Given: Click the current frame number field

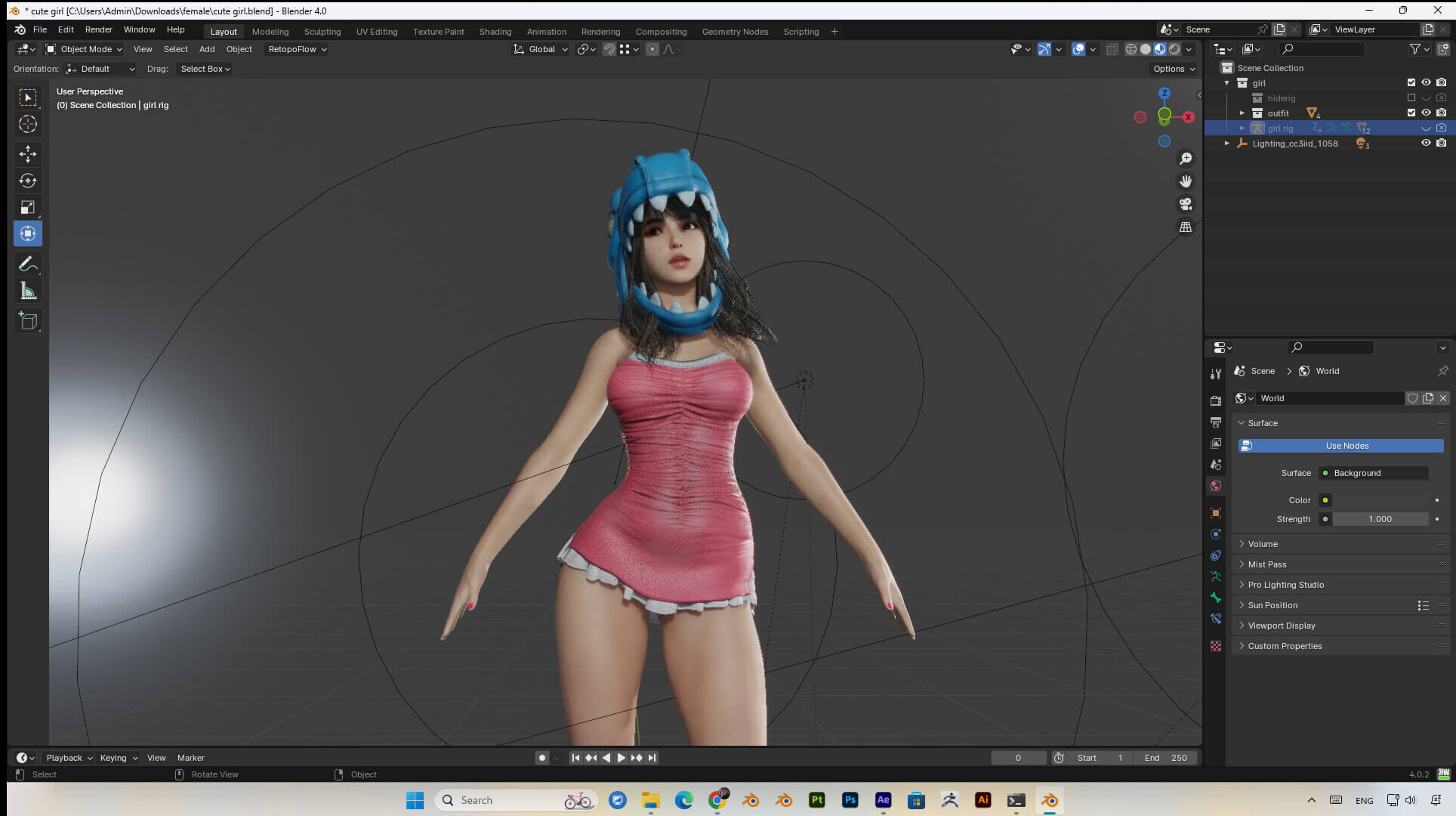Looking at the screenshot, I should 1018,758.
